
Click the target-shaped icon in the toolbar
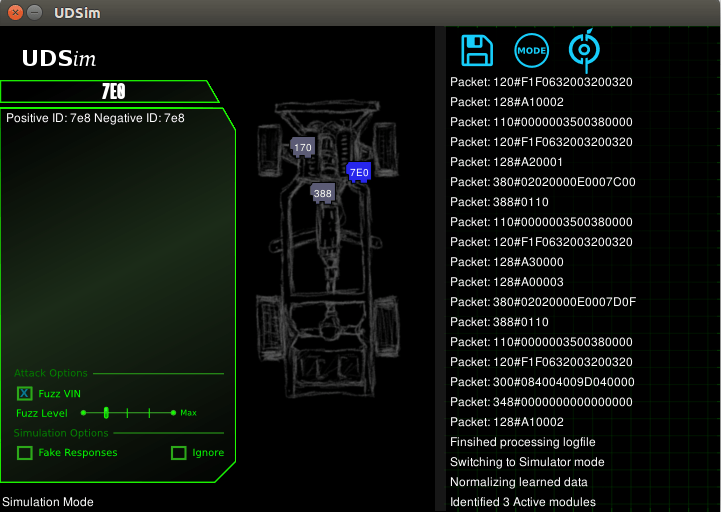584,50
